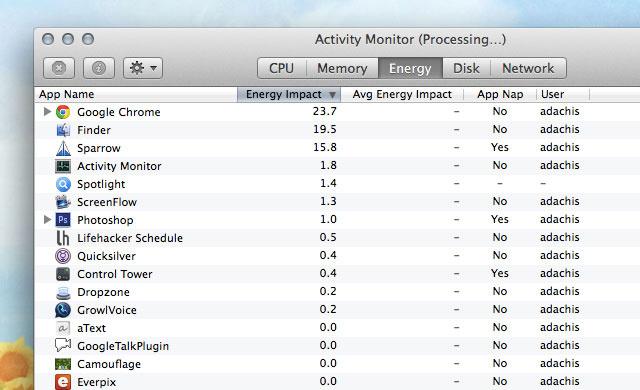The width and height of the screenshot is (640, 390).
Task: Expand the Google Chrome process group
Action: click(47, 111)
